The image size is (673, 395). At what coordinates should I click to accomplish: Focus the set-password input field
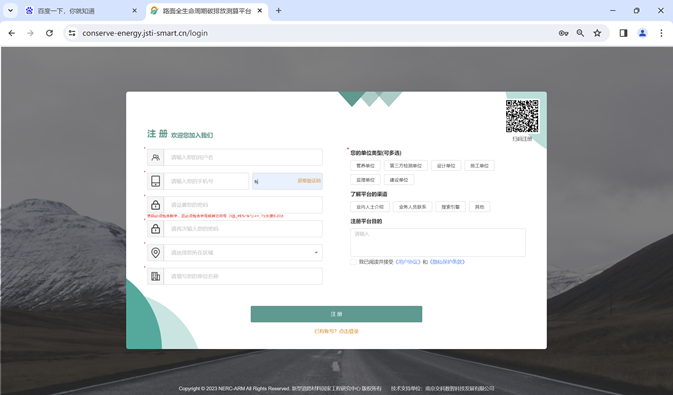[243, 205]
